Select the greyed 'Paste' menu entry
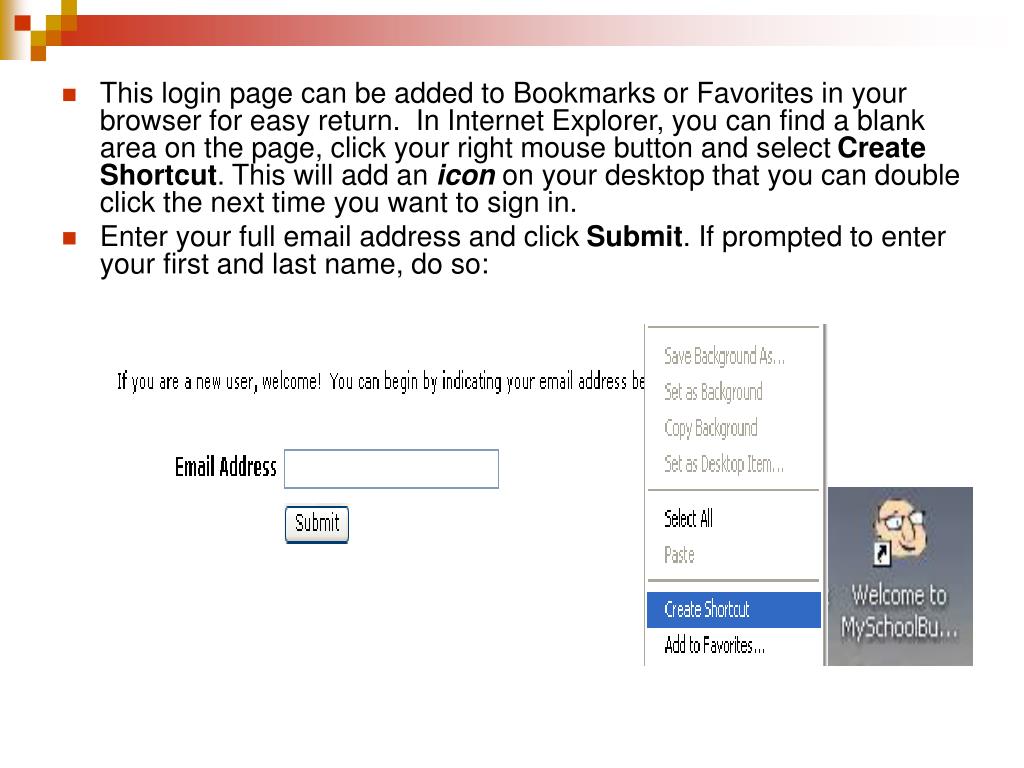Screen dimensions: 1024x768 679,555
